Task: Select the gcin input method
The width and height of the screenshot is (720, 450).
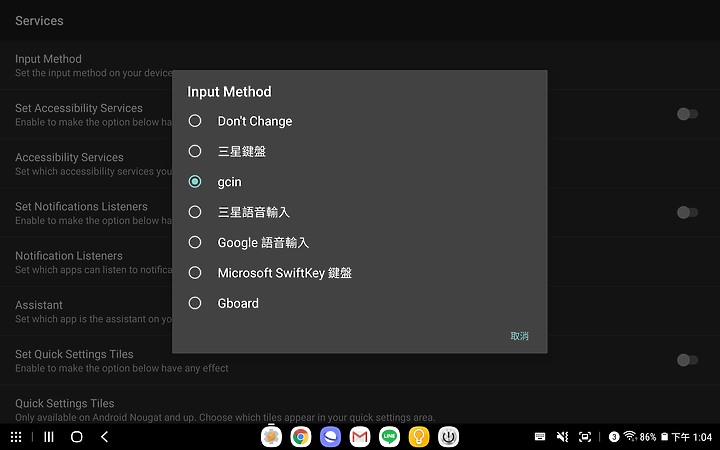Action: coord(360,182)
